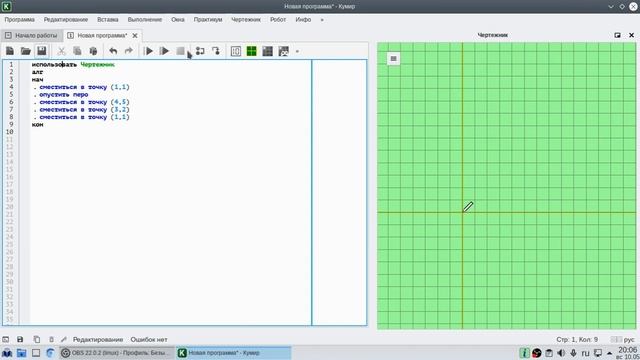Clear console with the trash icon
The height and width of the screenshot is (360, 640).
point(51,340)
